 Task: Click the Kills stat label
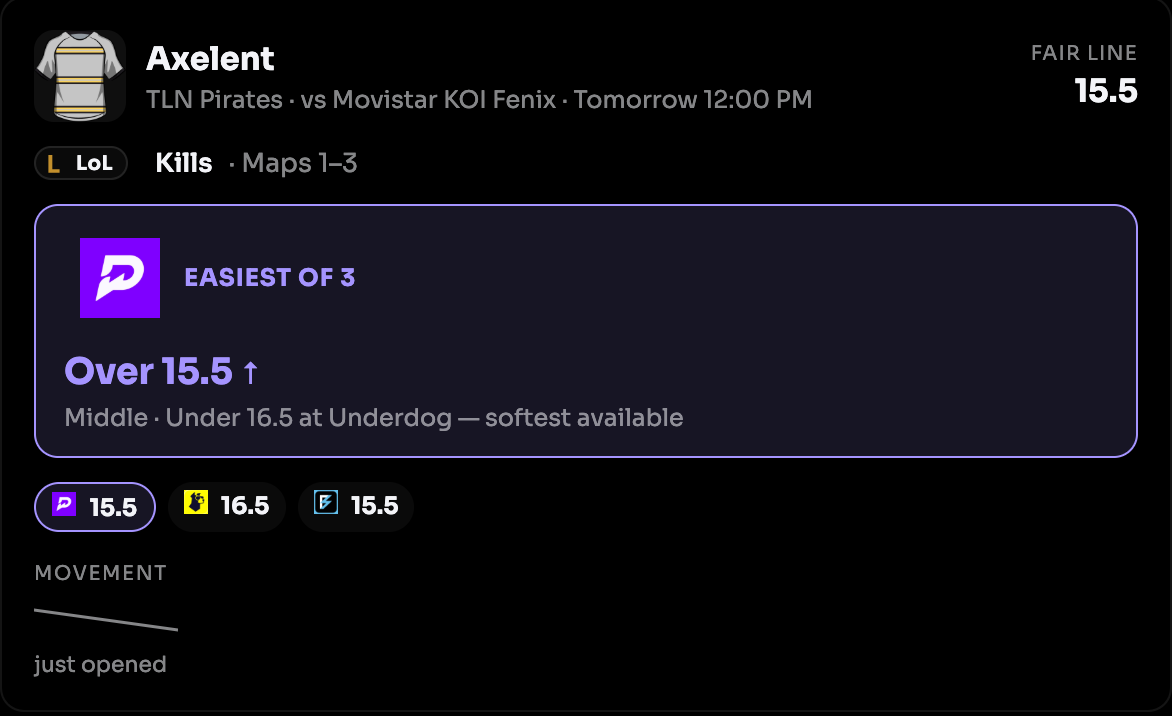click(184, 163)
